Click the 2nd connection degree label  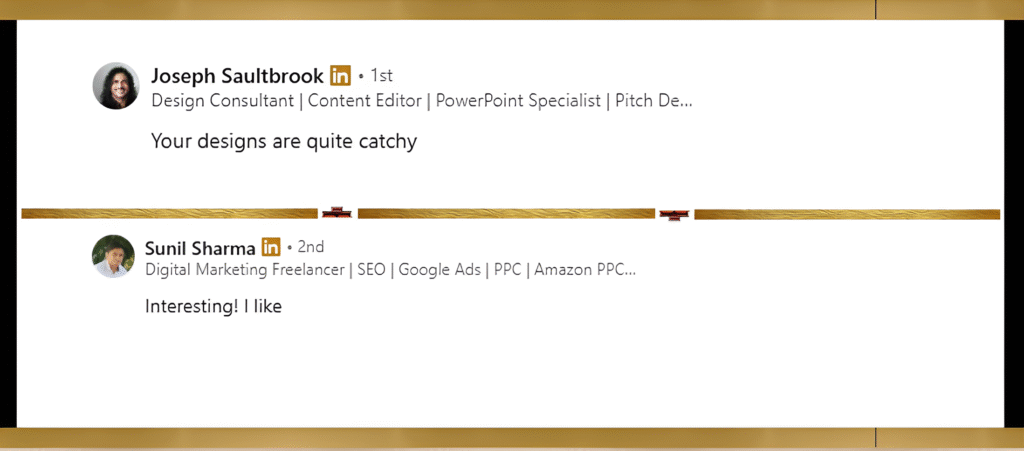pos(310,247)
